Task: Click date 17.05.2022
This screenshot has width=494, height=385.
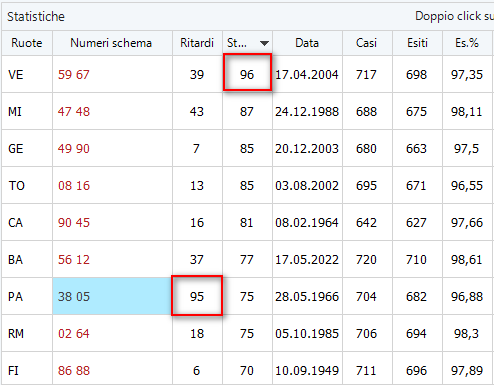Action: pos(307,259)
